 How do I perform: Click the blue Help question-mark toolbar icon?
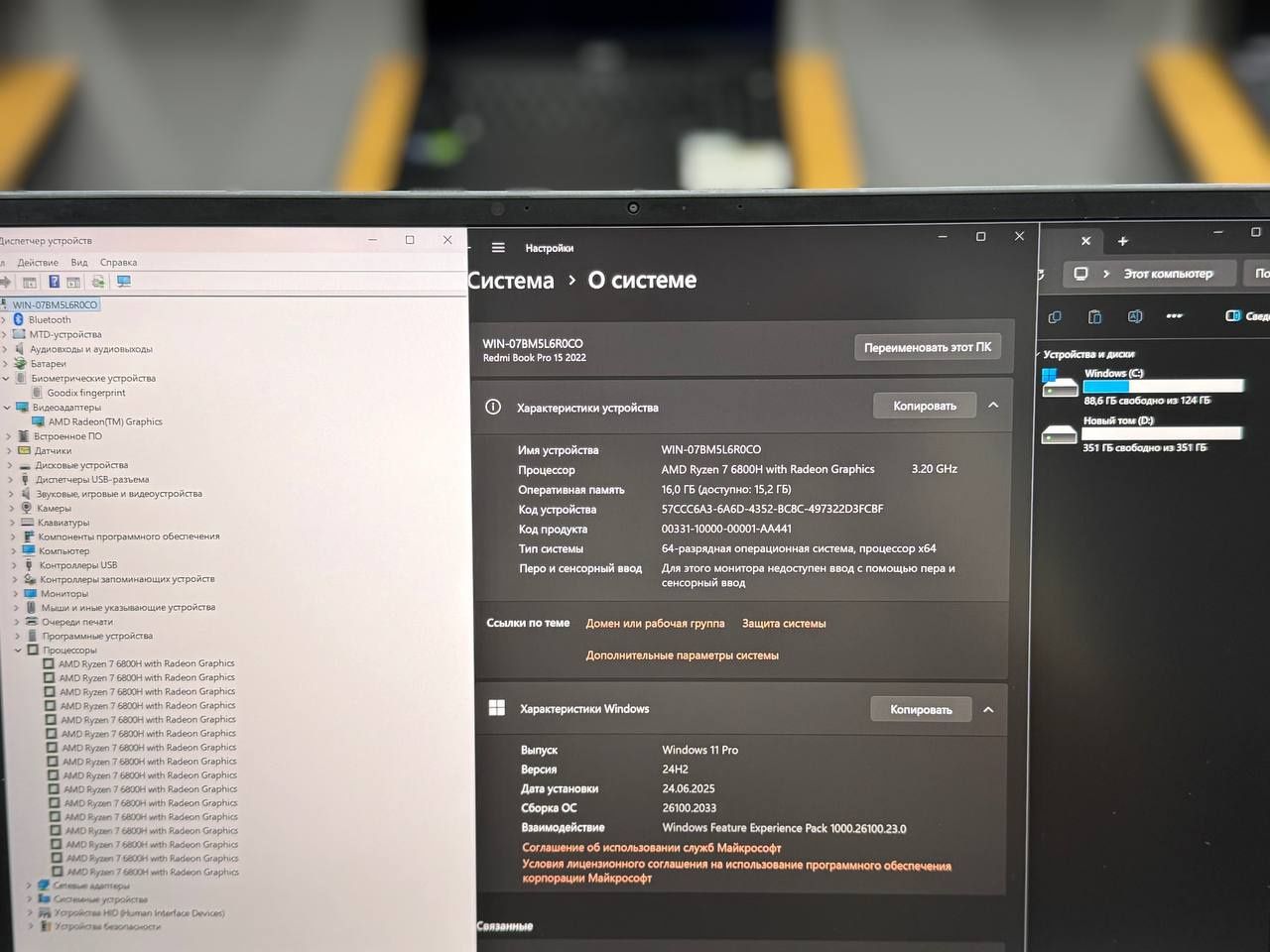point(54,282)
